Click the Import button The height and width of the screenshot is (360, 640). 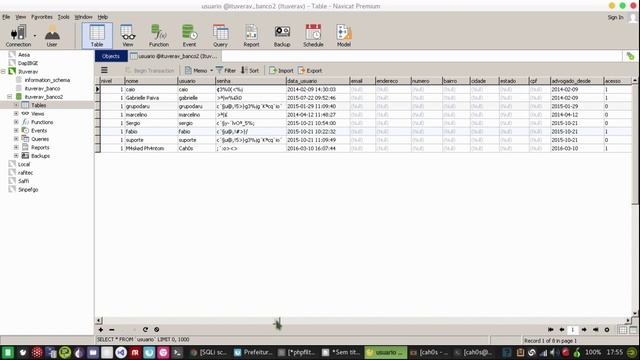[281, 70]
